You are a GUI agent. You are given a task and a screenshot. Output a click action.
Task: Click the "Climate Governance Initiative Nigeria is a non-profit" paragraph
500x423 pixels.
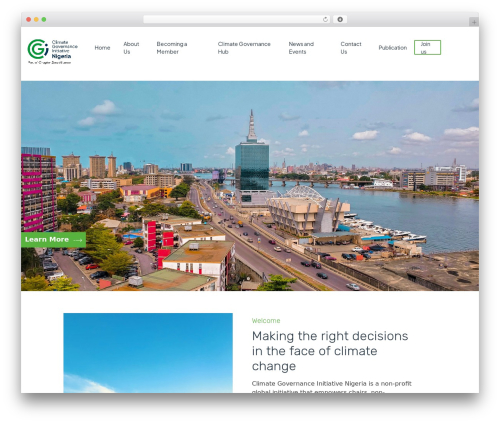[332, 387]
